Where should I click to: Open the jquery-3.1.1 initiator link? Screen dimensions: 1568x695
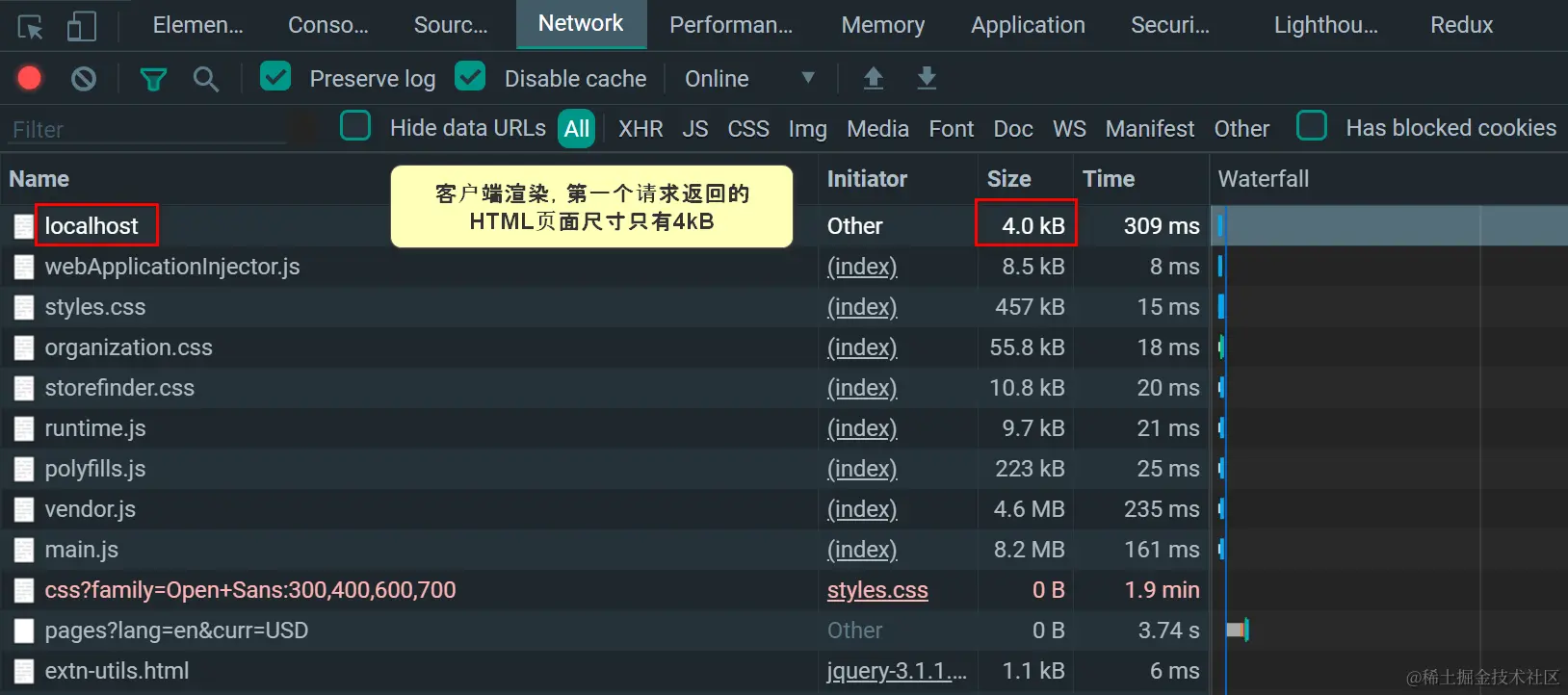click(897, 671)
